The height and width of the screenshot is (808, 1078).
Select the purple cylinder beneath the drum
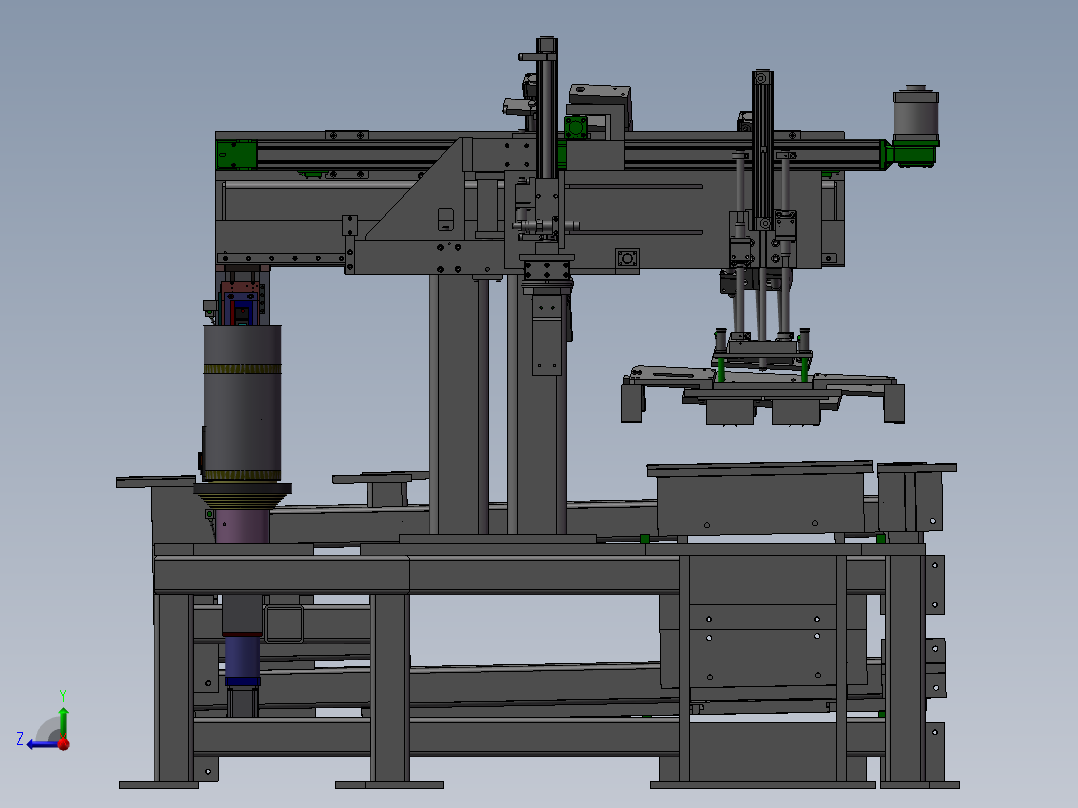point(242,526)
